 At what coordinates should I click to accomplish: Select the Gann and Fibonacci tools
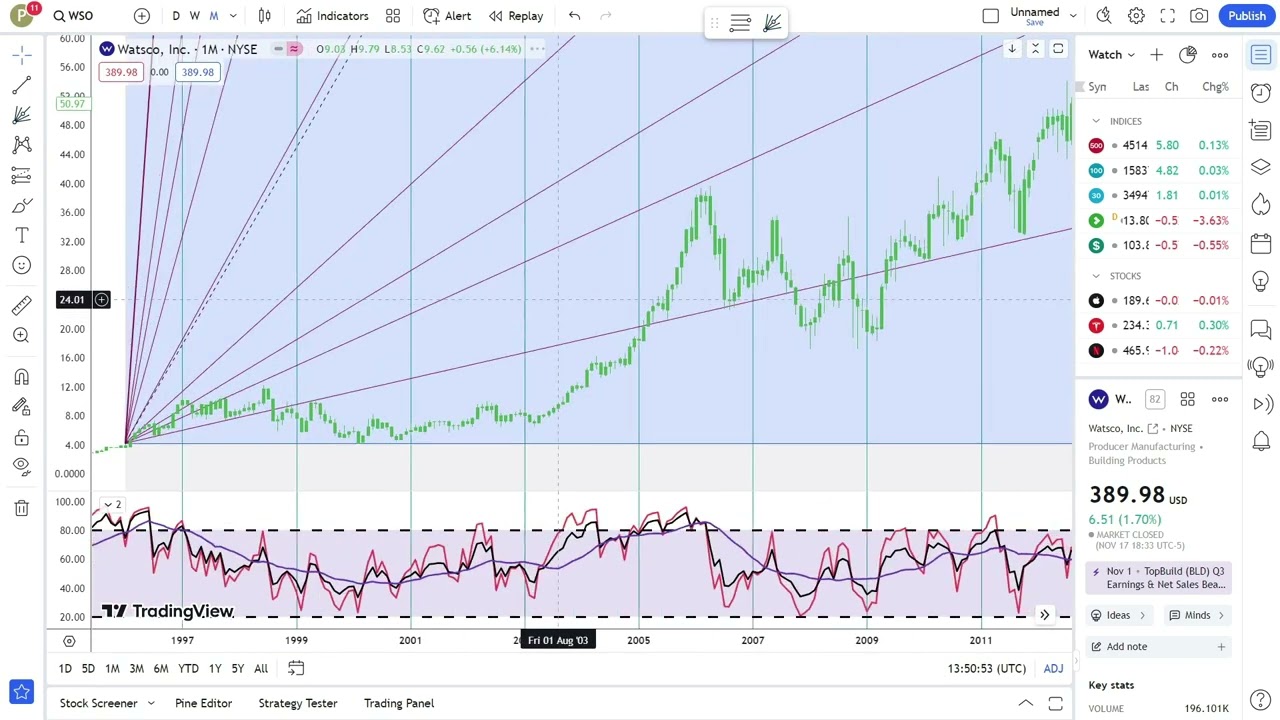pos(21,115)
